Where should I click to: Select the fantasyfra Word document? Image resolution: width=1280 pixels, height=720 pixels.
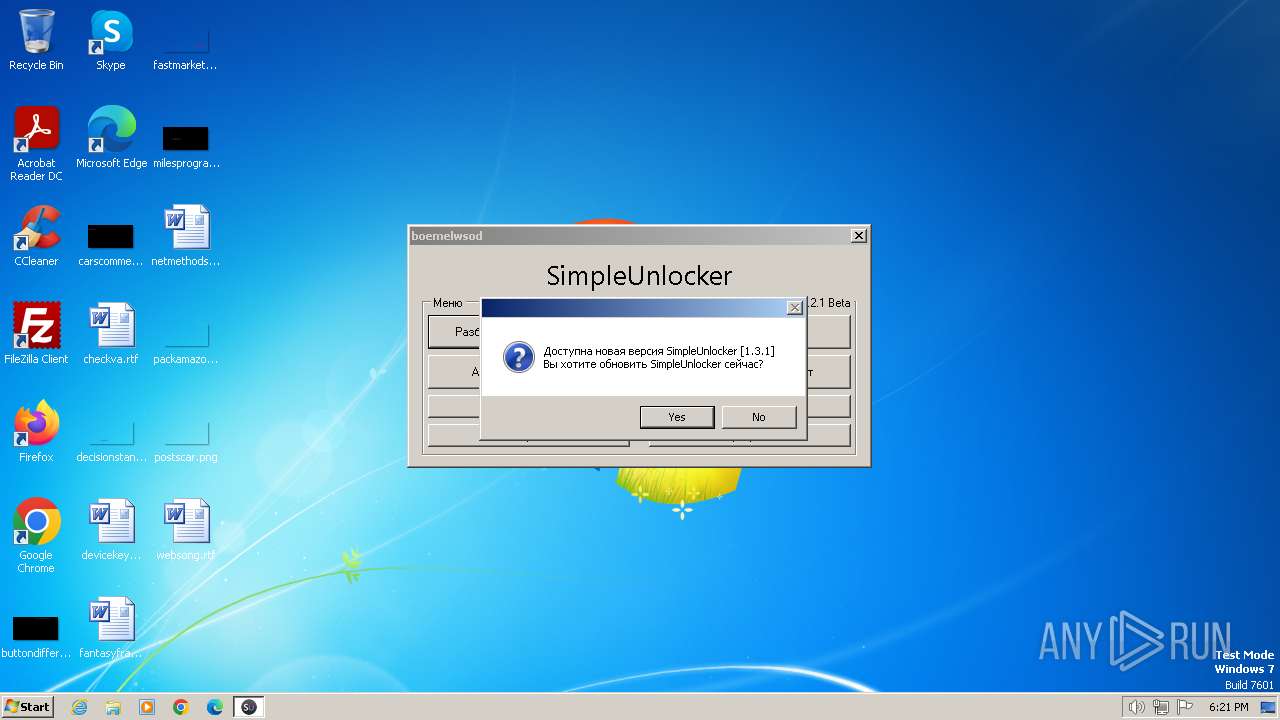pyautogui.click(x=111, y=628)
